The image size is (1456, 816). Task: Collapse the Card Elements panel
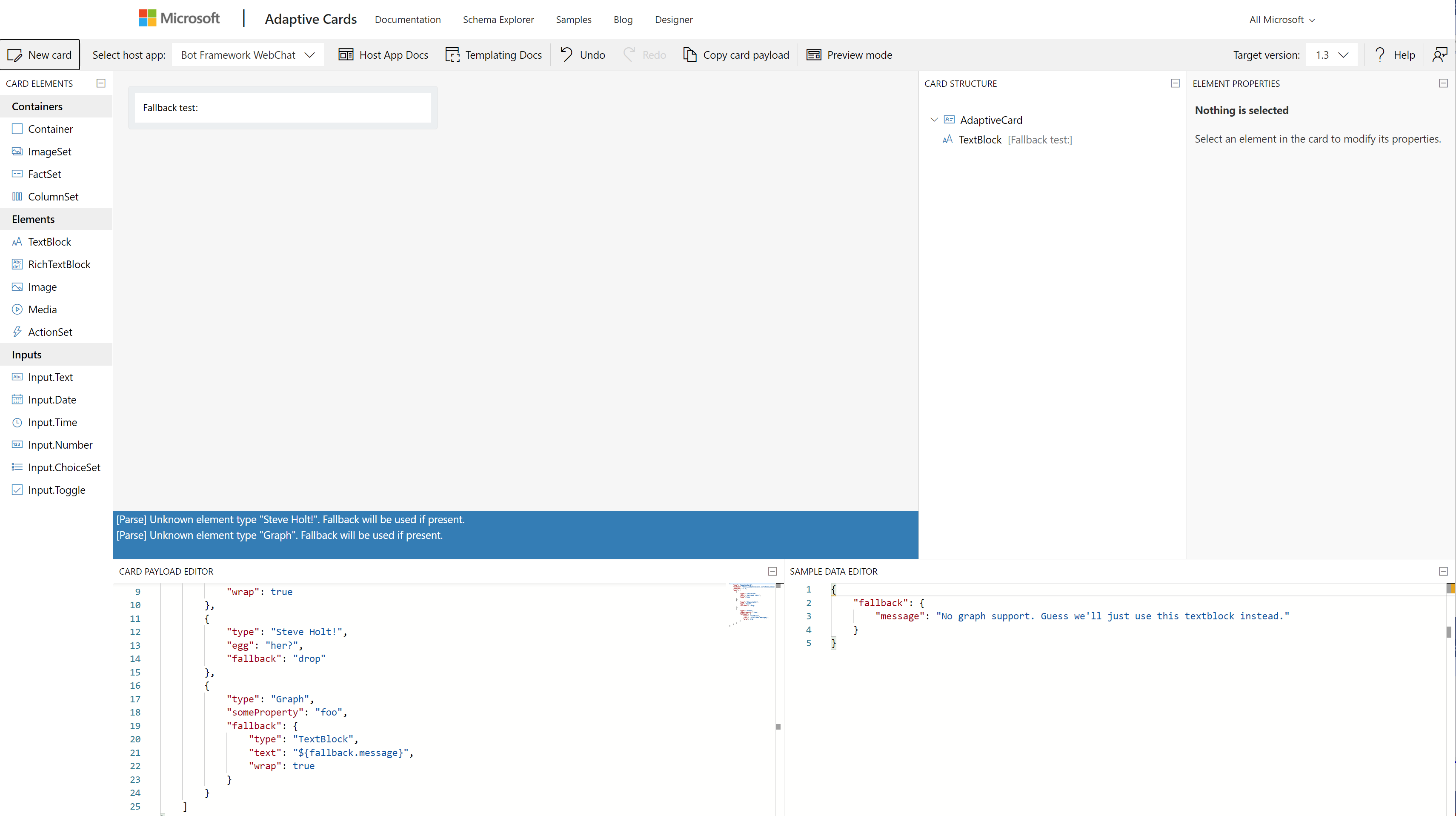(100, 83)
